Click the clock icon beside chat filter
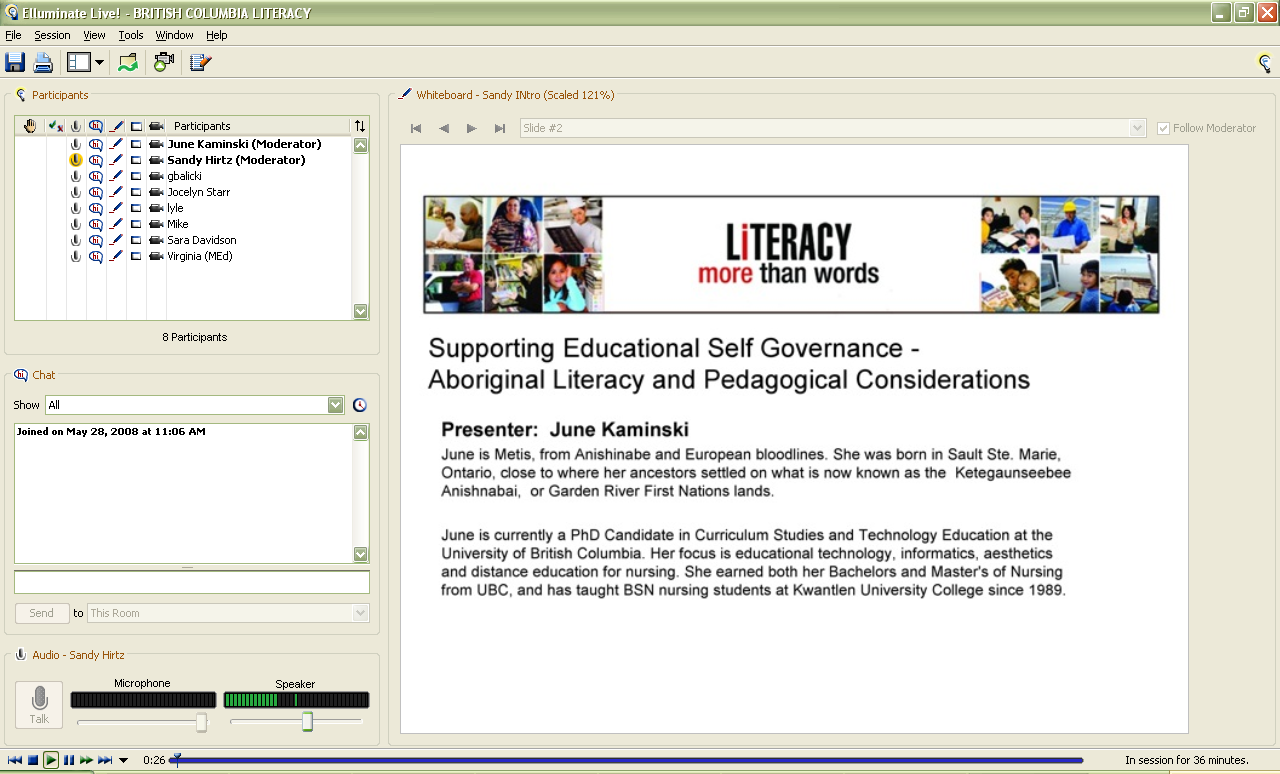Screen dimensions: 1280x774 pyautogui.click(x=360, y=405)
